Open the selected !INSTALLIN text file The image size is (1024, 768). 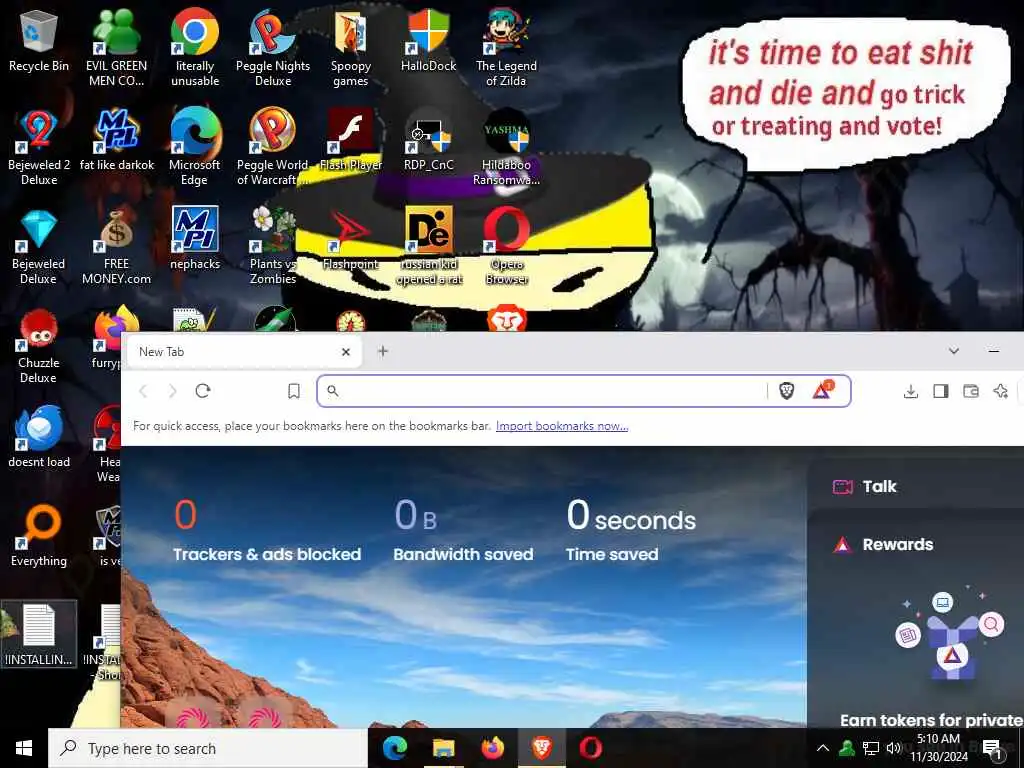coord(39,635)
